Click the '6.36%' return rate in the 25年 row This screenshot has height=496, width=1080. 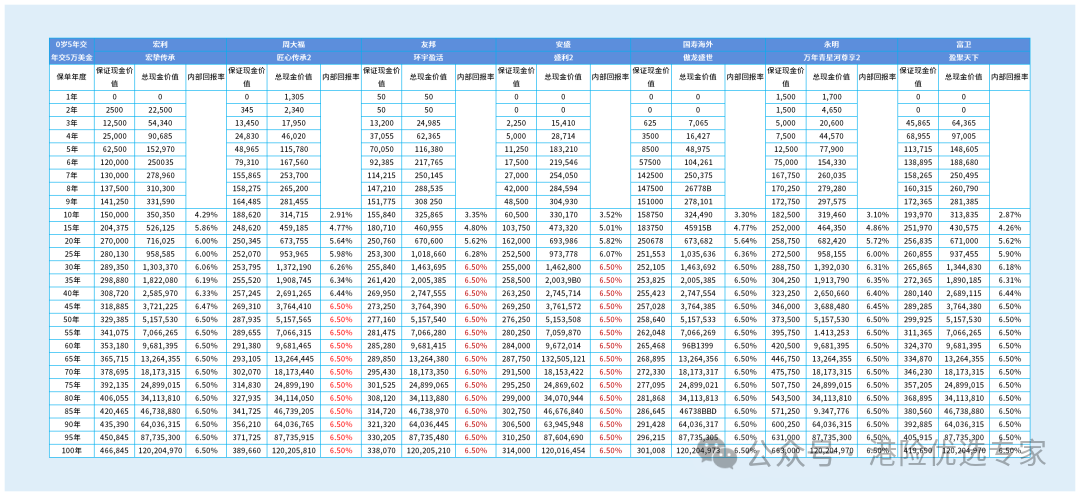click(745, 255)
